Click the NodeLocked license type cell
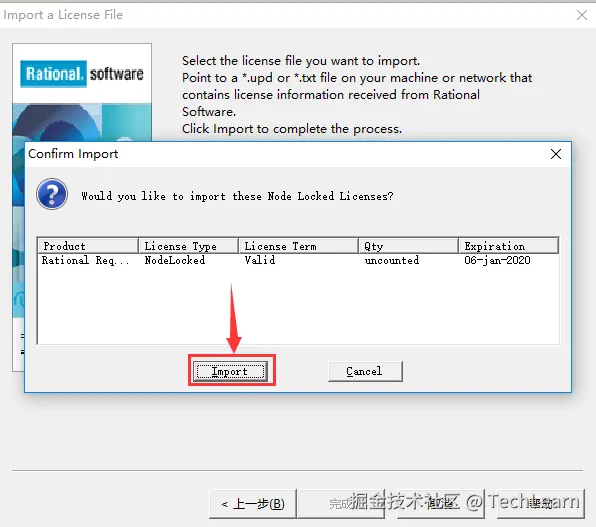This screenshot has height=527, width=596. pos(175,260)
